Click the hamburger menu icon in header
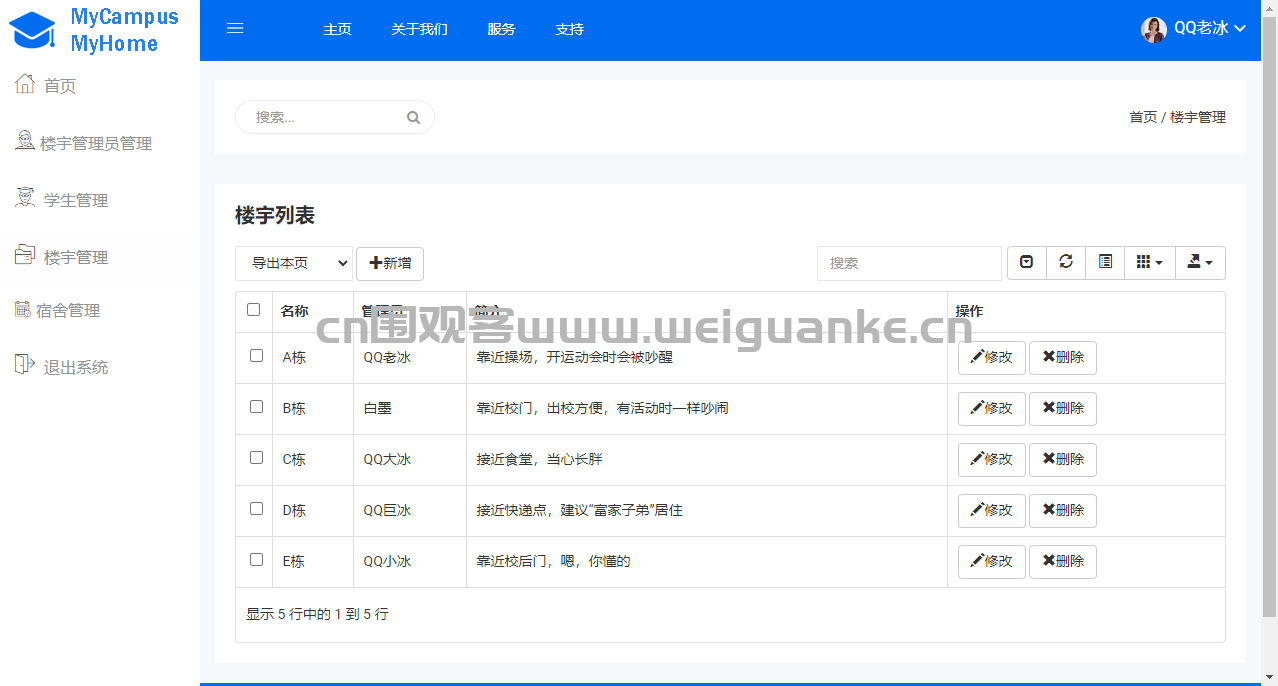This screenshot has height=686, width=1278. (x=235, y=29)
